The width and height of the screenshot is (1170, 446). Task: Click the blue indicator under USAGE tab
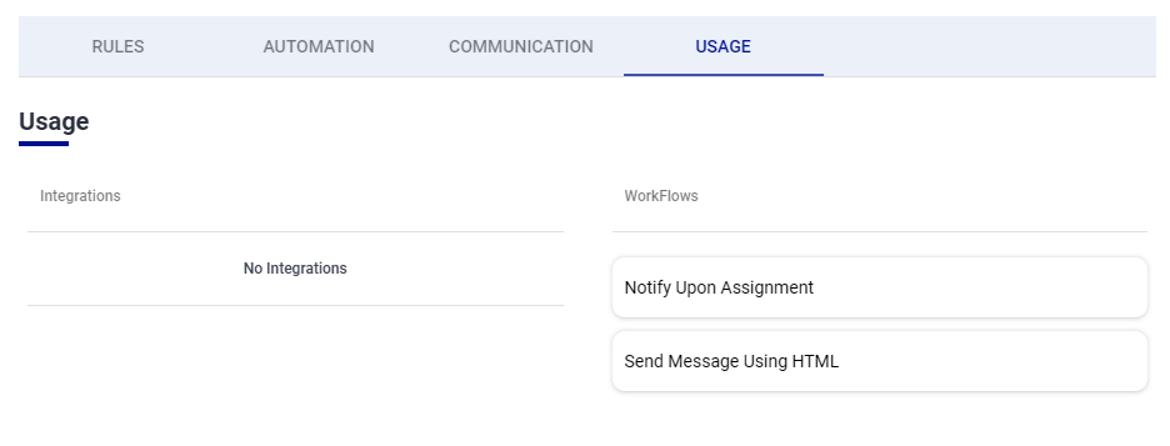723,75
